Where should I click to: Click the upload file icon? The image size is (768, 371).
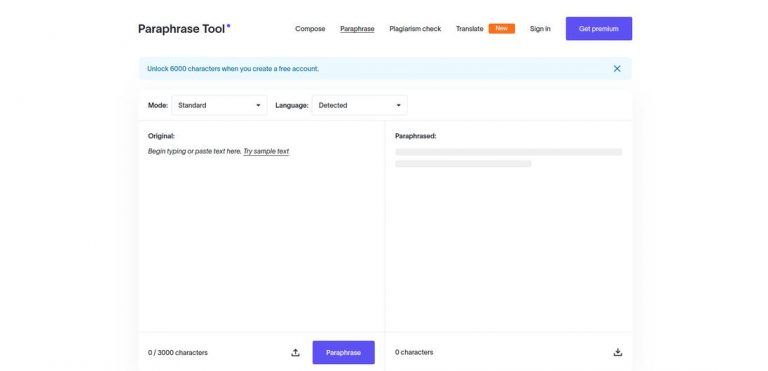point(295,352)
